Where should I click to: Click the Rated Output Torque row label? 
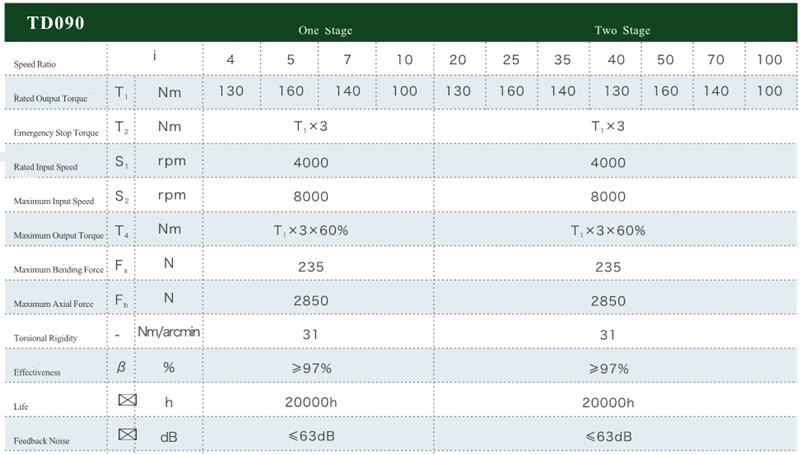click(53, 98)
